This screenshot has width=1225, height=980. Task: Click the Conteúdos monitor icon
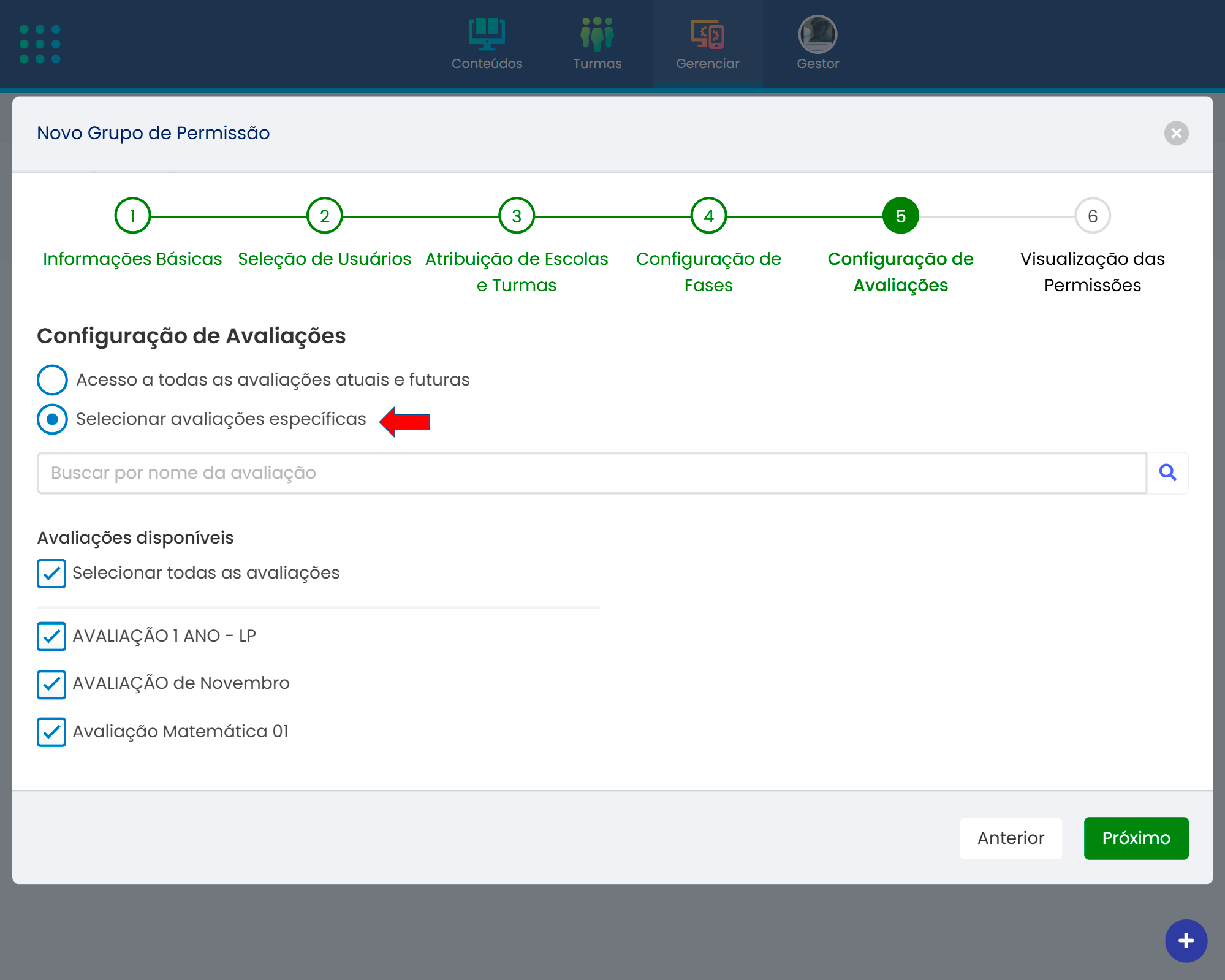click(487, 34)
